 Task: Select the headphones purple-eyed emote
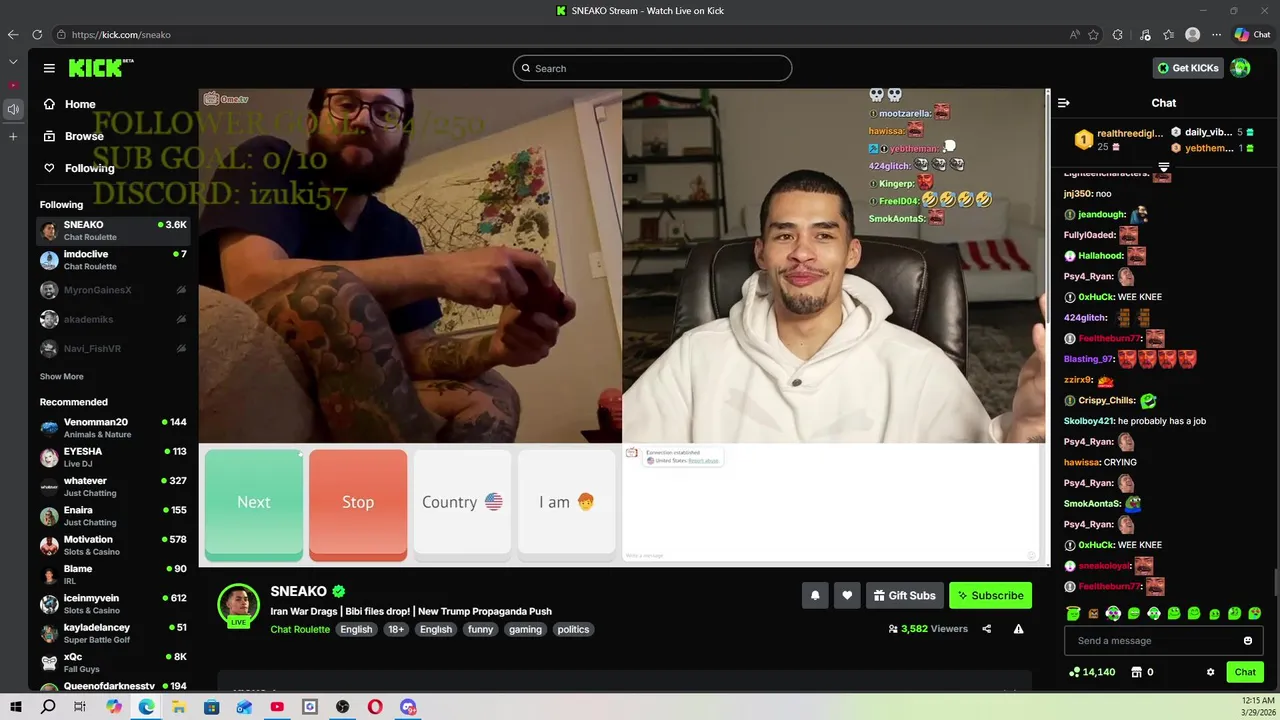point(1113,613)
